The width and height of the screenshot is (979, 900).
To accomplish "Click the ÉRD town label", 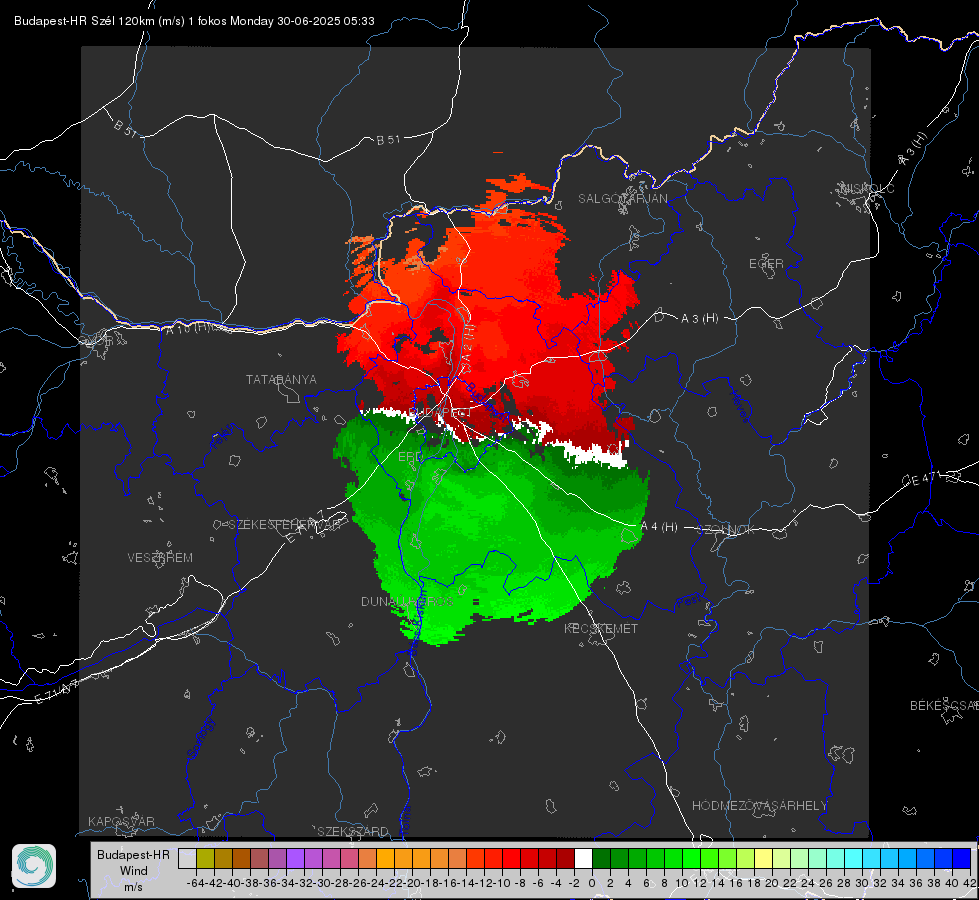I will click(410, 457).
